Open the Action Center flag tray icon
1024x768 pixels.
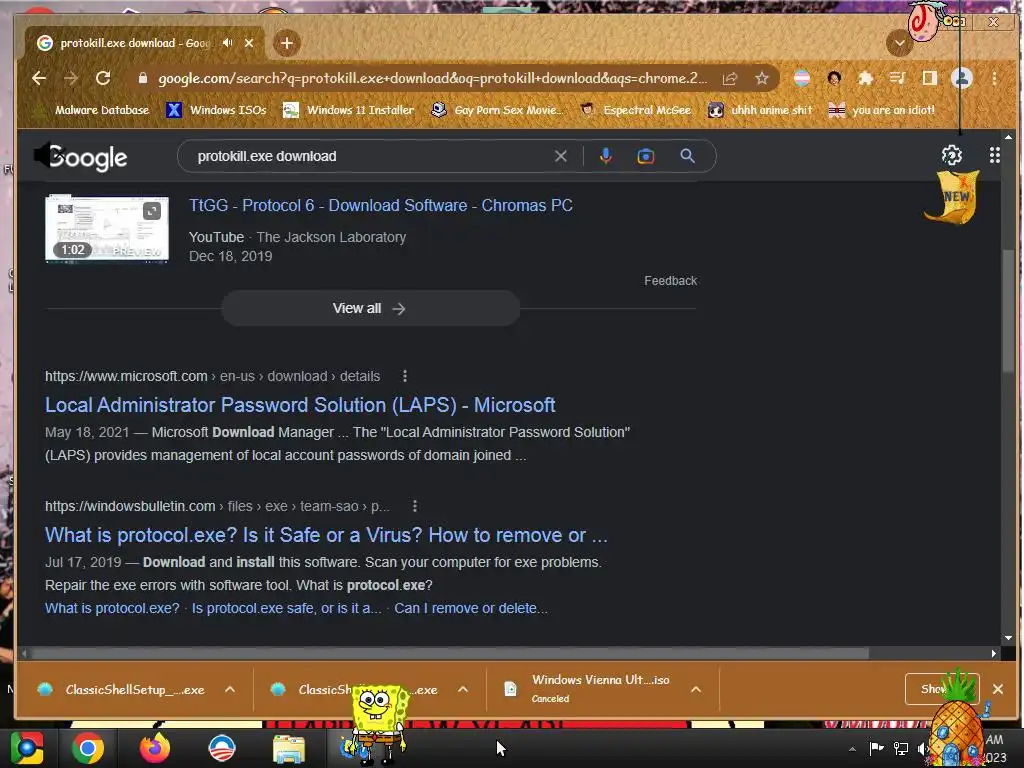[x=876, y=748]
